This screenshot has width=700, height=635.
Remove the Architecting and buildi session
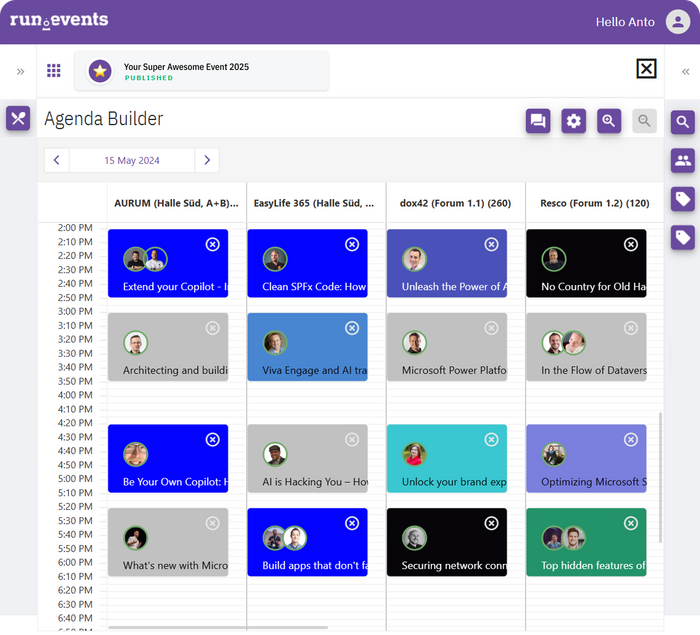[x=212, y=328]
